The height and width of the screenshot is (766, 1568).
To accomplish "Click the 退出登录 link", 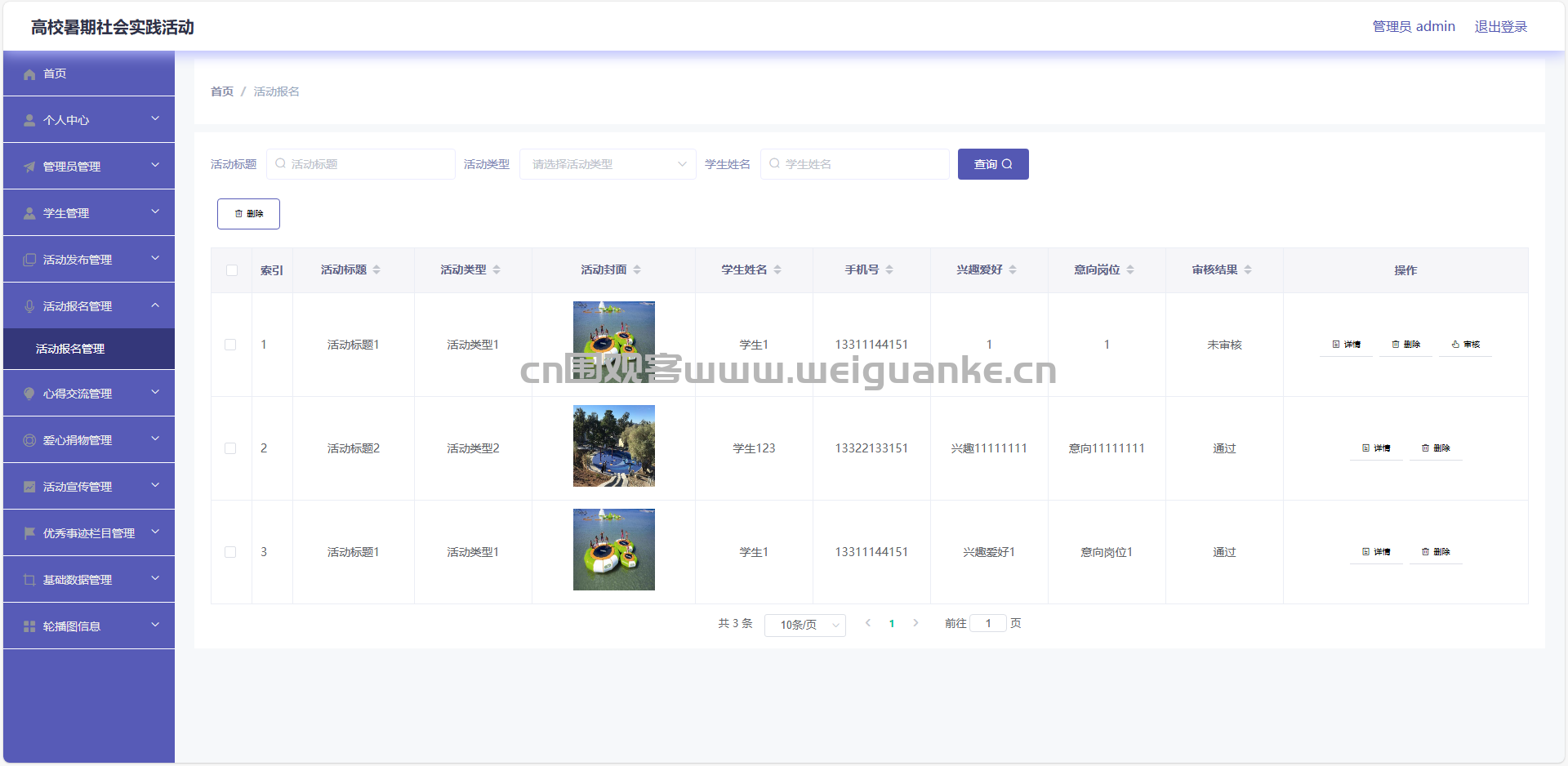I will click(x=1500, y=27).
